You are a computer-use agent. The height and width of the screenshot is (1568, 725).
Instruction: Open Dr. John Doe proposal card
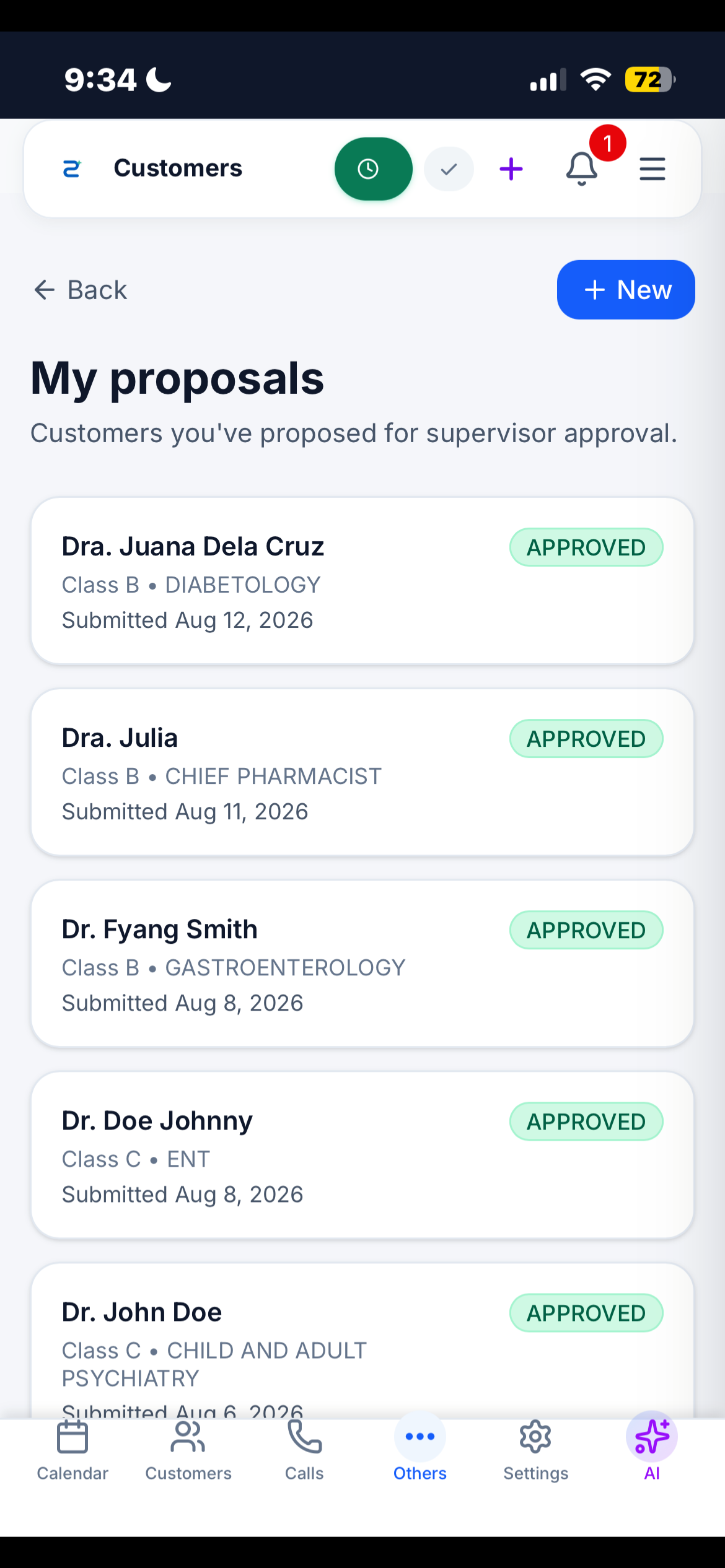click(362, 1341)
